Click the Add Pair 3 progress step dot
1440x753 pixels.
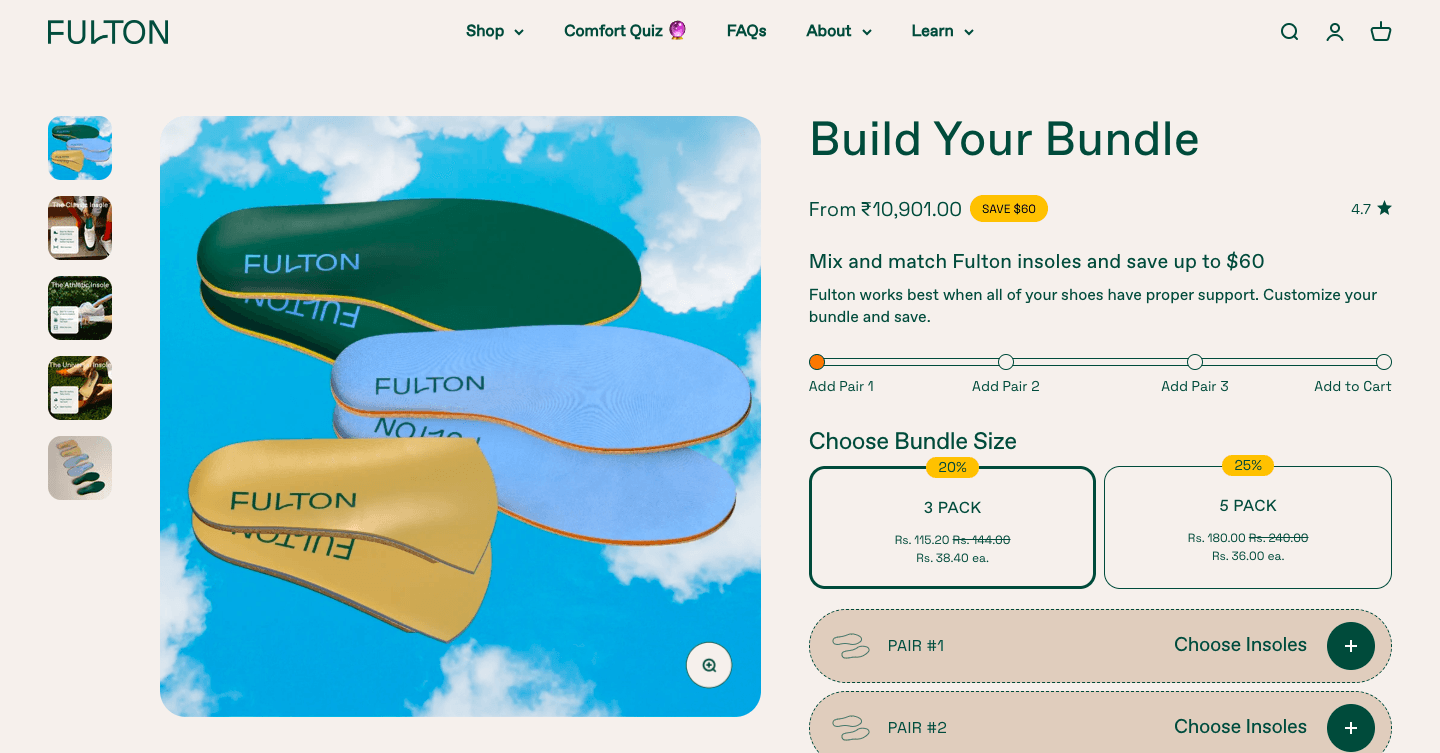coord(1195,362)
